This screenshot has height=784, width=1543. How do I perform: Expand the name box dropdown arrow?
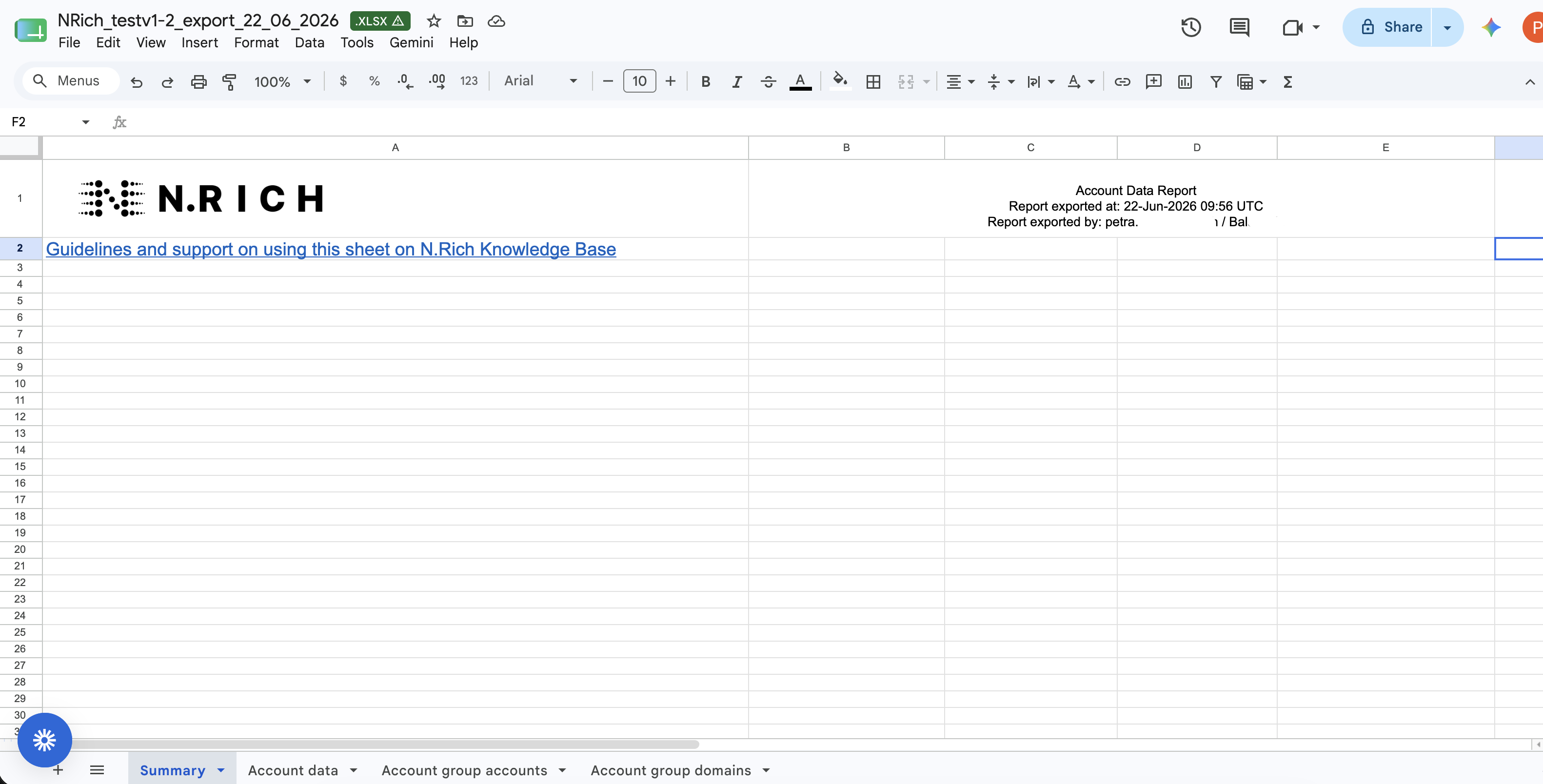click(86, 122)
